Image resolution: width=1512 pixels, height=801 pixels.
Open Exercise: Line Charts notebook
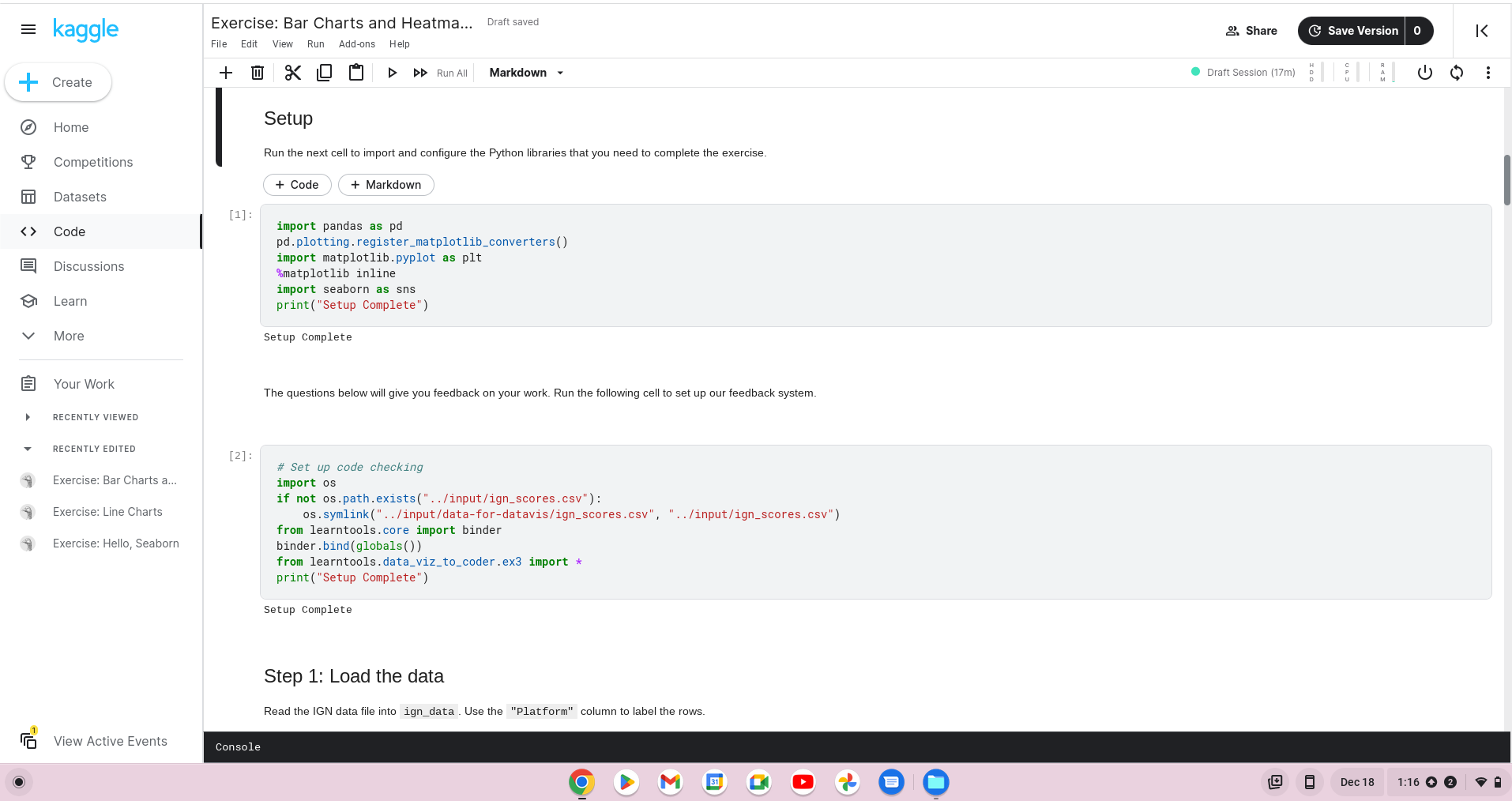click(101, 512)
